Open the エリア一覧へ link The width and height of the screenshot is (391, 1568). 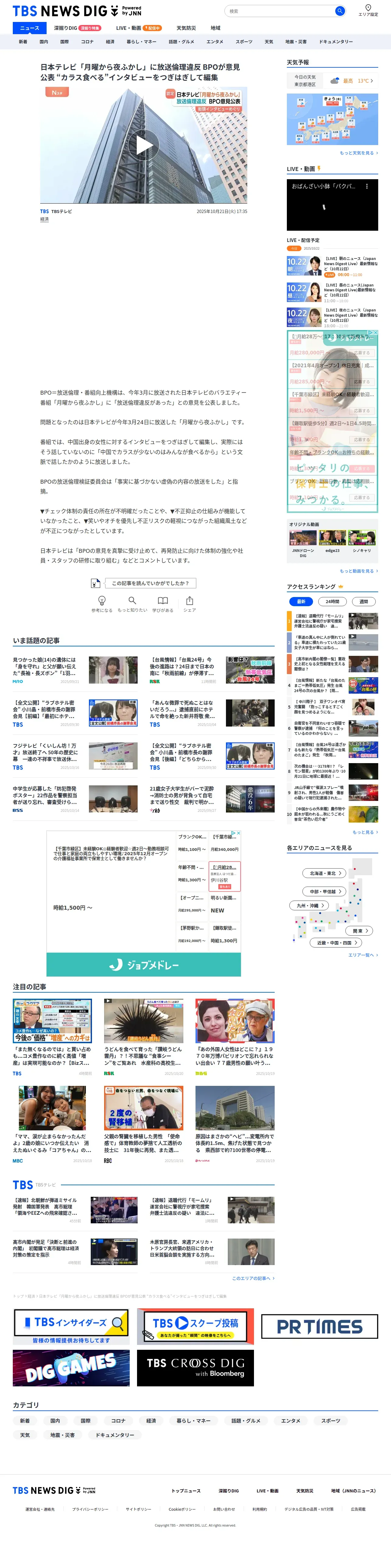[362, 955]
